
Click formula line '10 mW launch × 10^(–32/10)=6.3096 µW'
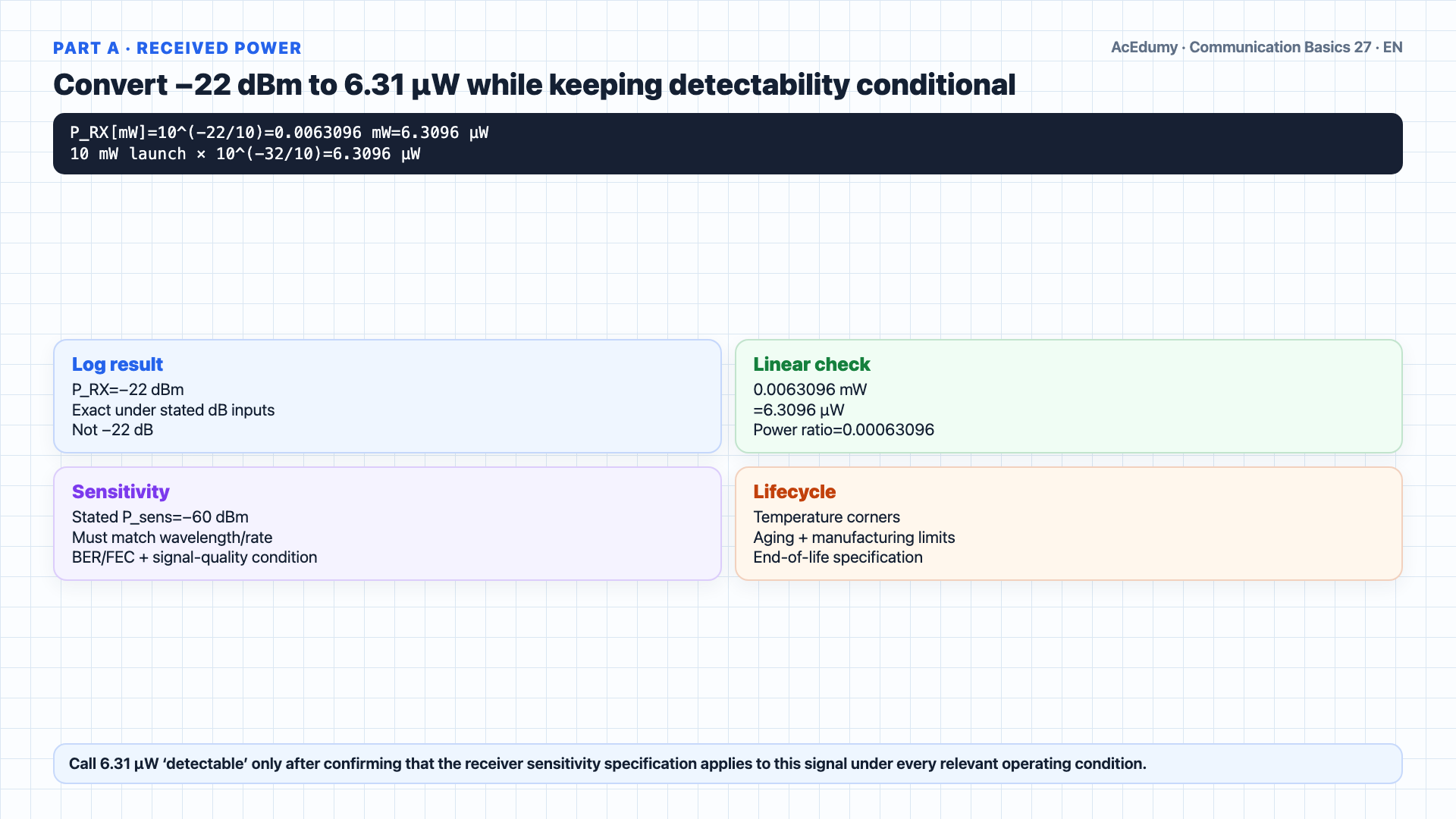pyautogui.click(x=245, y=154)
